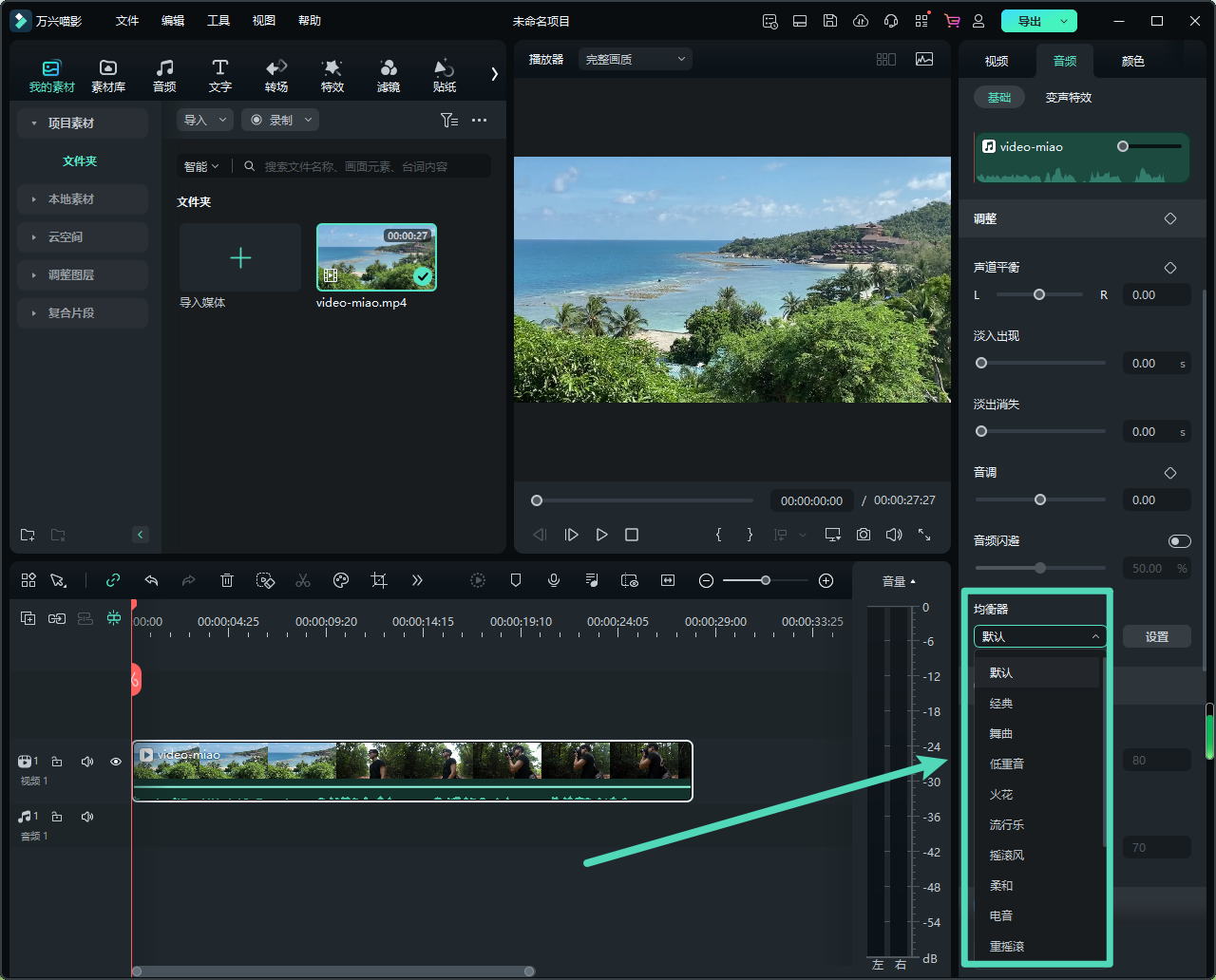Click the voiceover microphone icon
Viewport: 1216px width, 980px height.
coord(554,580)
